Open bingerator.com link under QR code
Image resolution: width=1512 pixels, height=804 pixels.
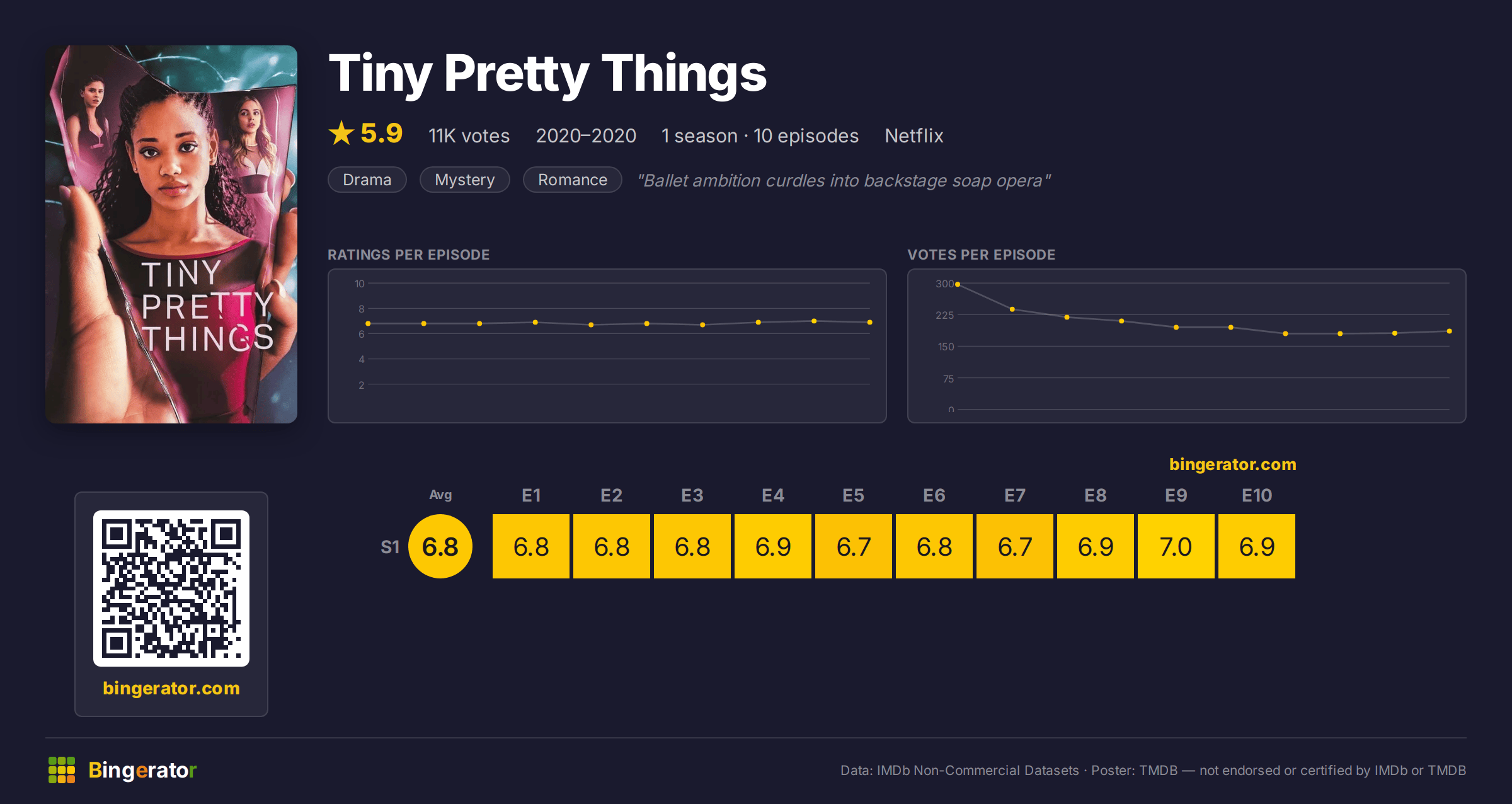point(171,688)
